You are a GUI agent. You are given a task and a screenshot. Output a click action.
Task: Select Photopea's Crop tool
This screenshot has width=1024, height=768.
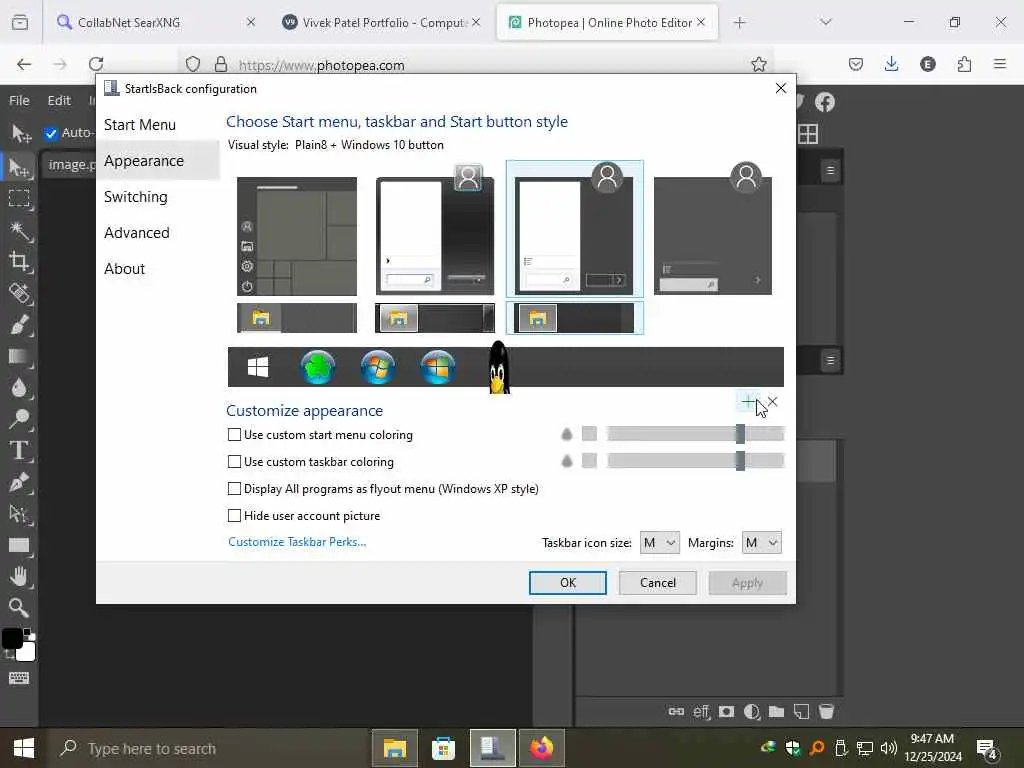coord(19,261)
